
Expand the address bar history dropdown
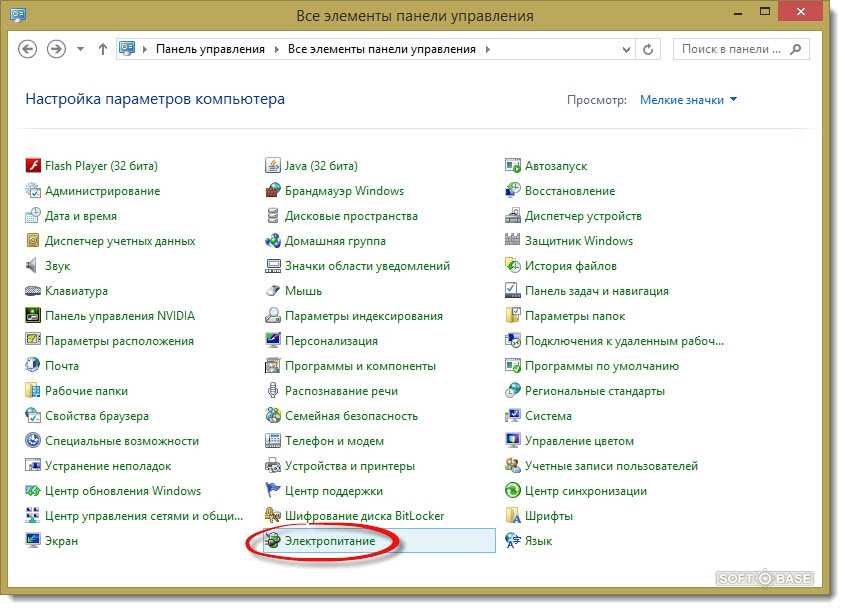pos(626,50)
